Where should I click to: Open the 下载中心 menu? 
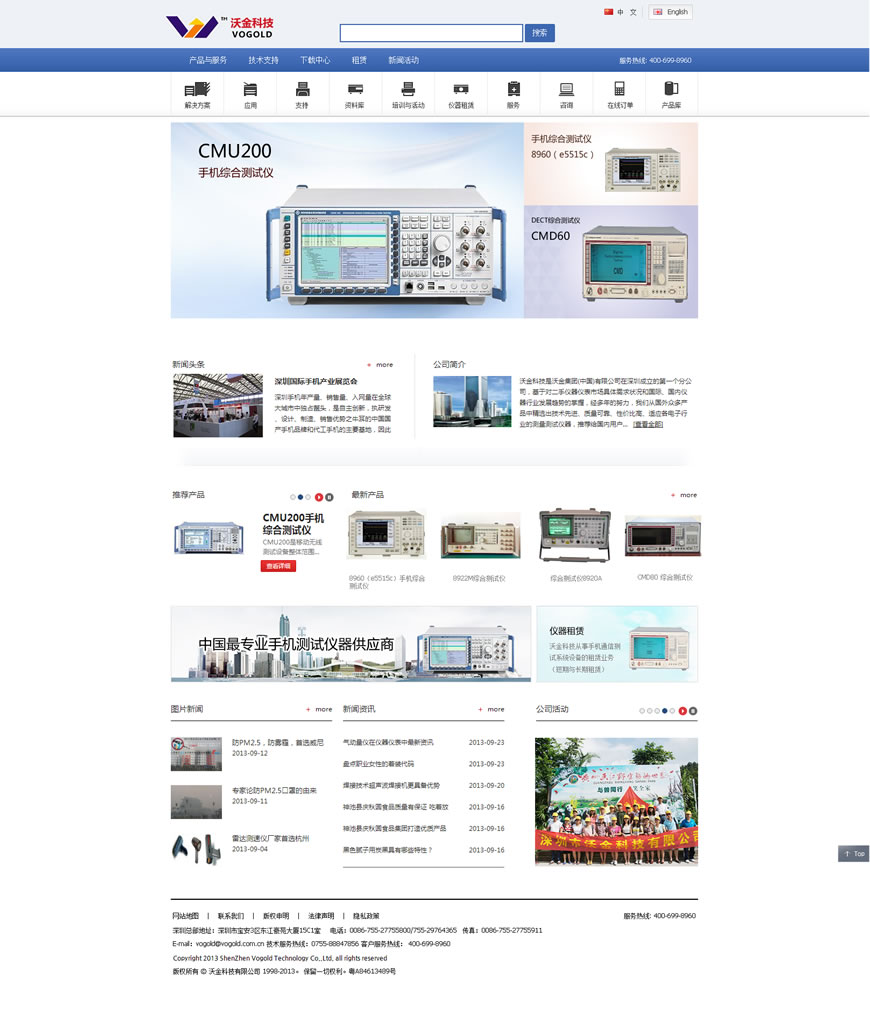[315, 60]
